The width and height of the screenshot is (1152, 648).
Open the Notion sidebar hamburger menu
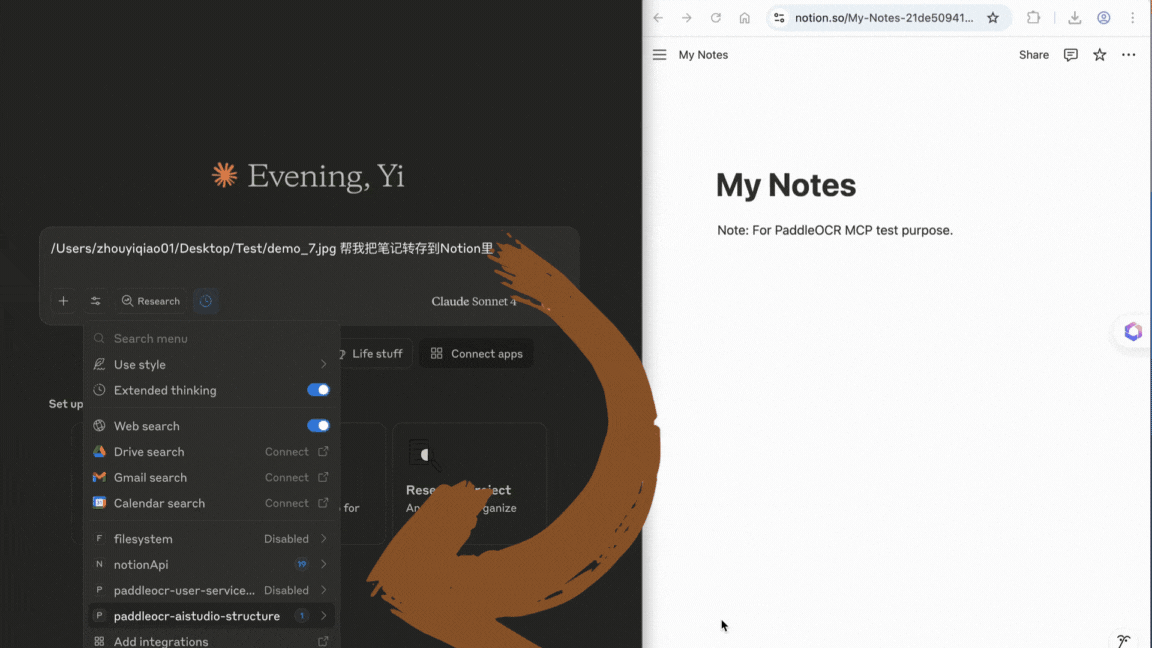[659, 55]
